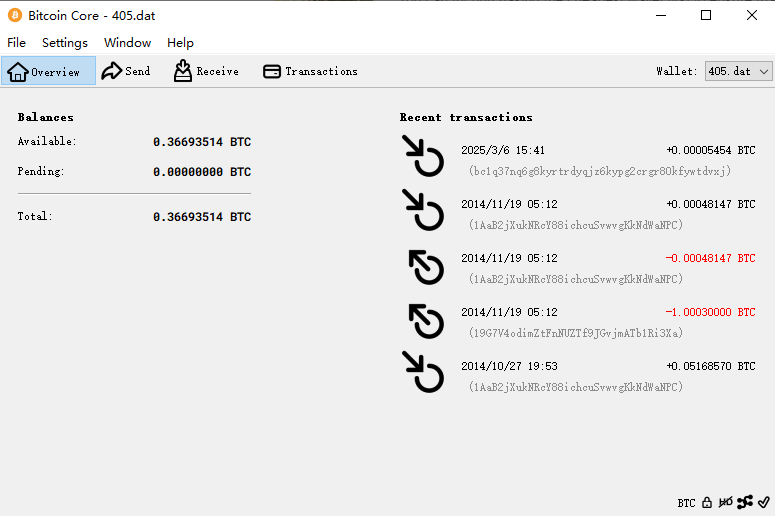Open the Window menu

click(x=127, y=43)
